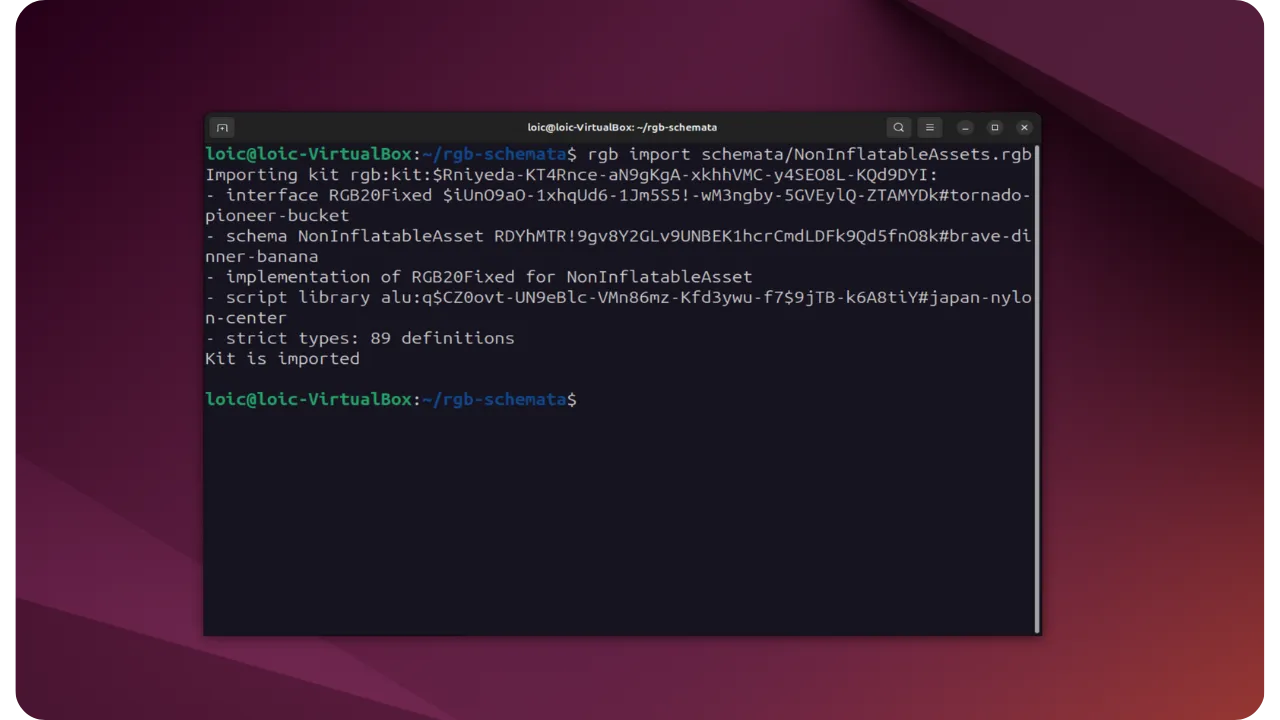Click the strict types: 89 definitions line

(x=360, y=338)
